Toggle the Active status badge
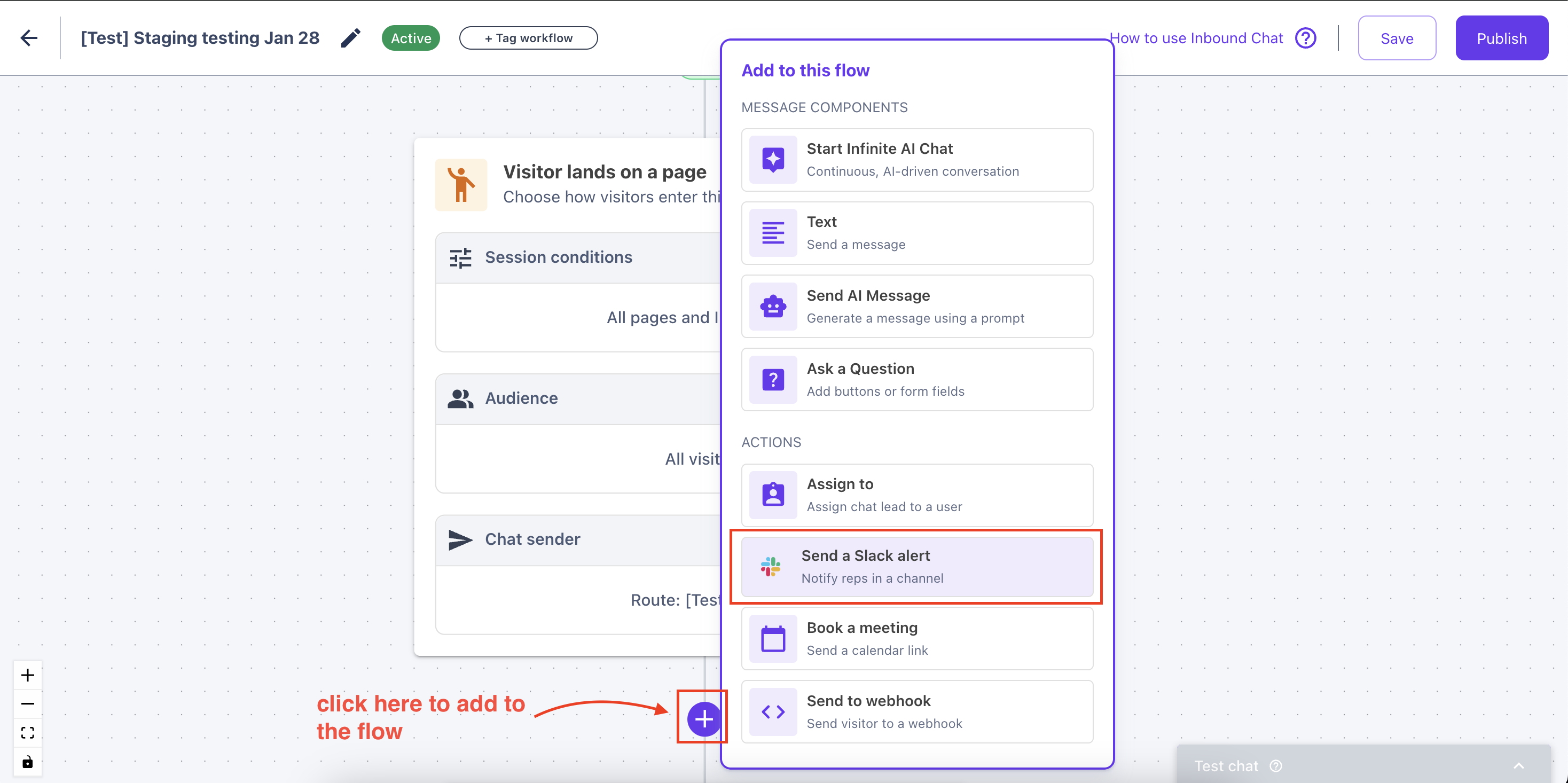 click(411, 38)
